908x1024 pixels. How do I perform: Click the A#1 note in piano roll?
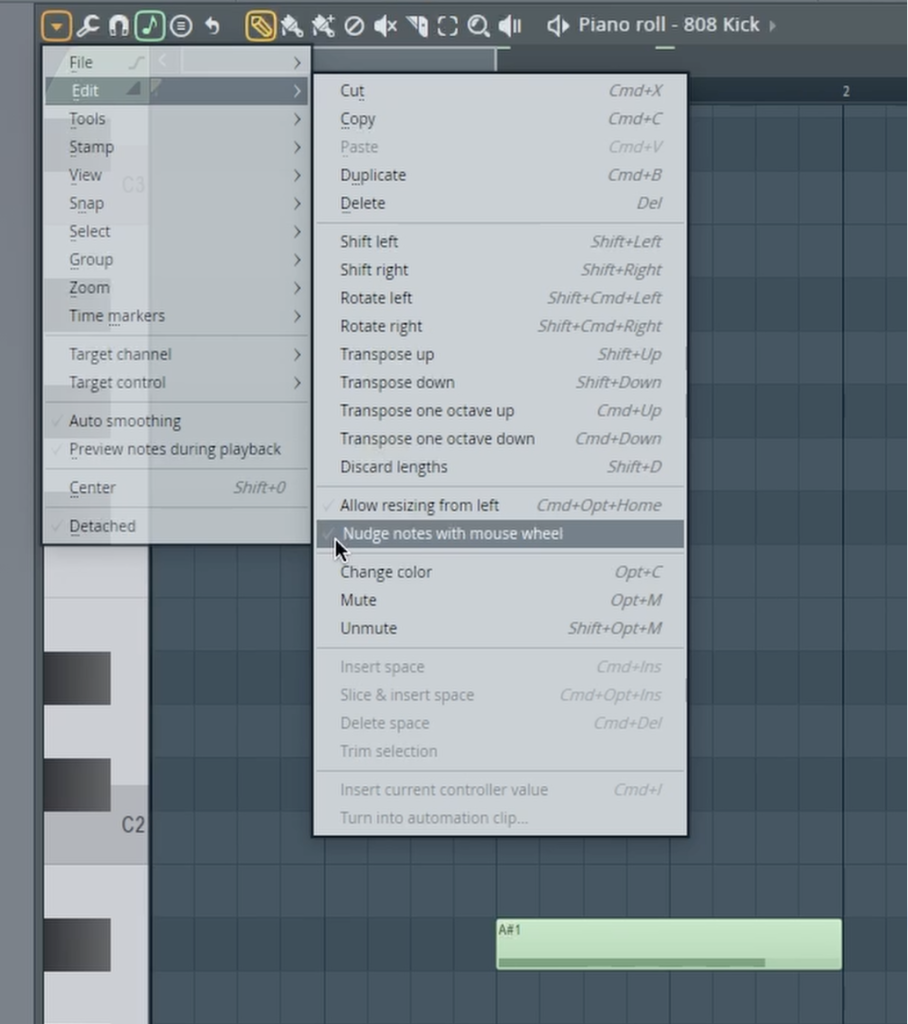668,944
